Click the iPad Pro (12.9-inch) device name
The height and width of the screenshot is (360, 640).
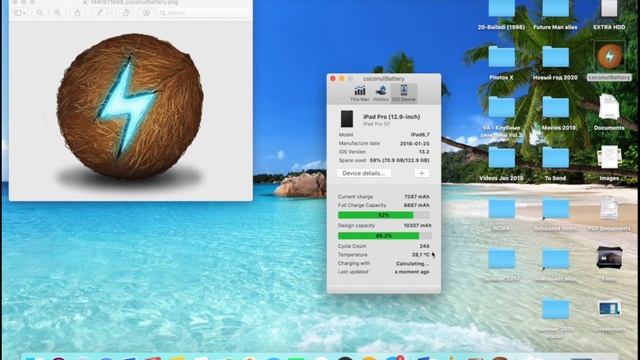coord(391,117)
